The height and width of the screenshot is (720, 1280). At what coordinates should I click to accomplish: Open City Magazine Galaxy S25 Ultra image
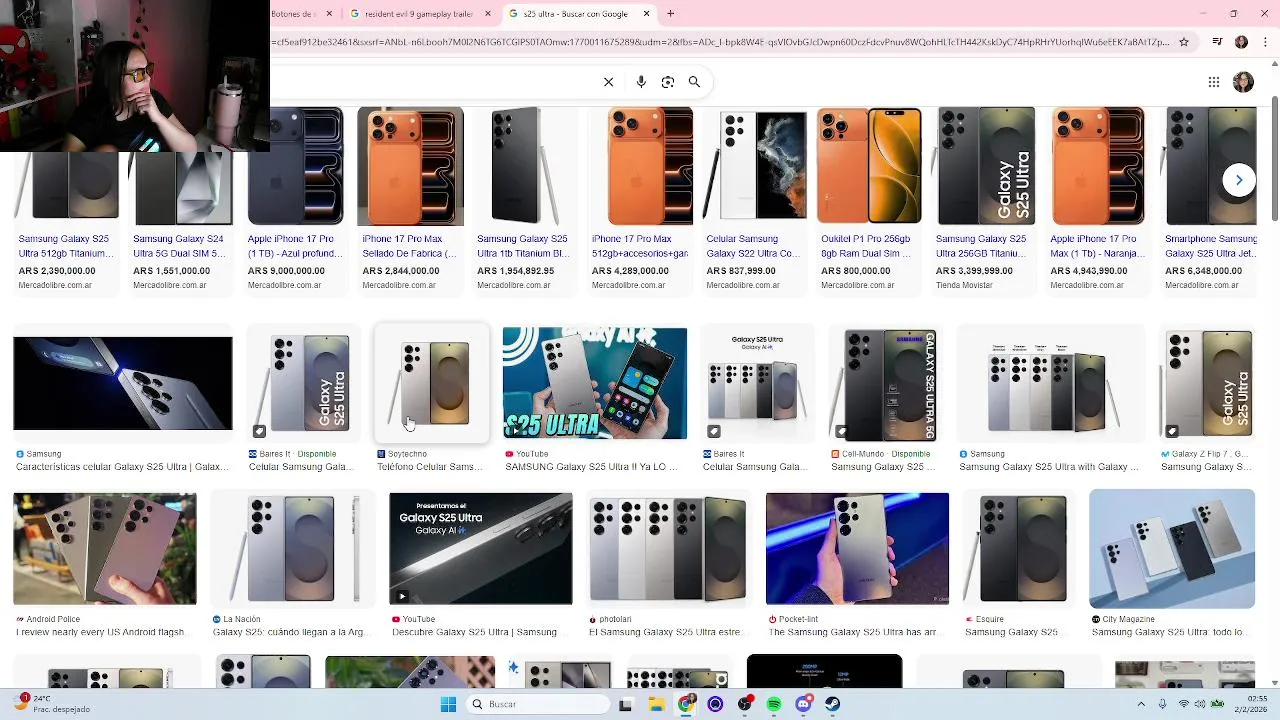pos(1172,548)
